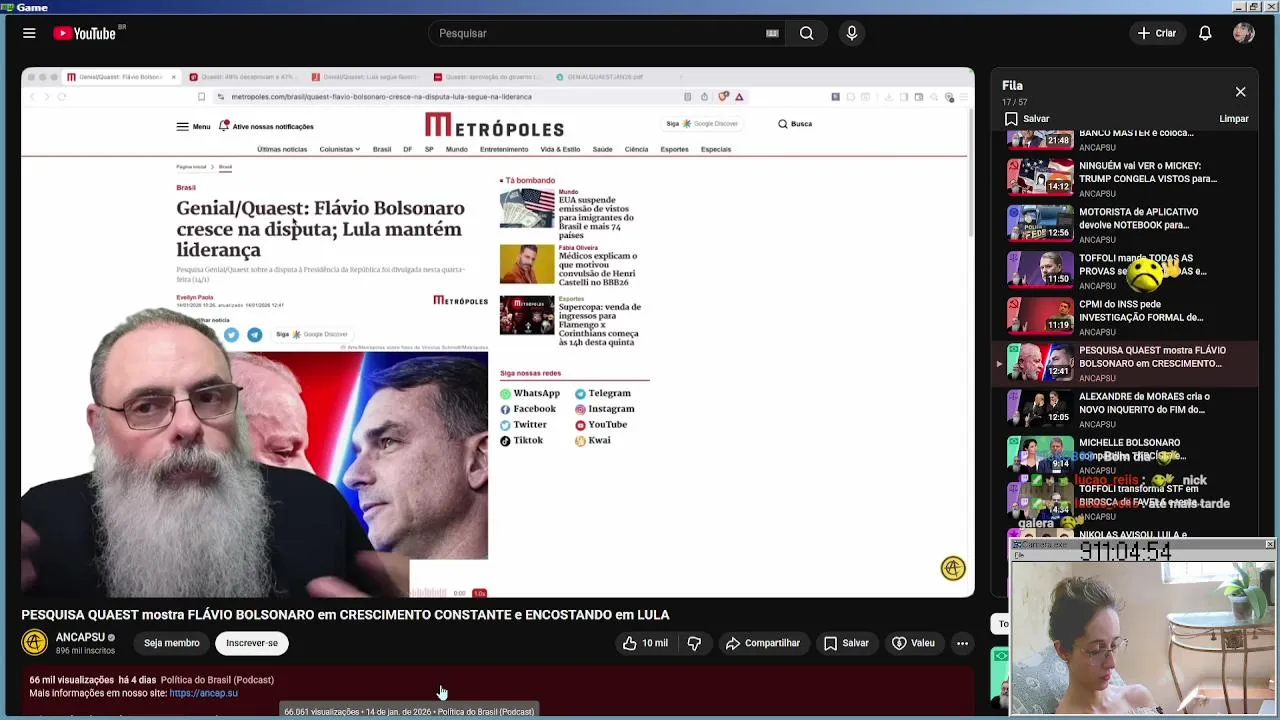Open the more actions three-dot menu
1280x720 pixels.
coord(962,643)
